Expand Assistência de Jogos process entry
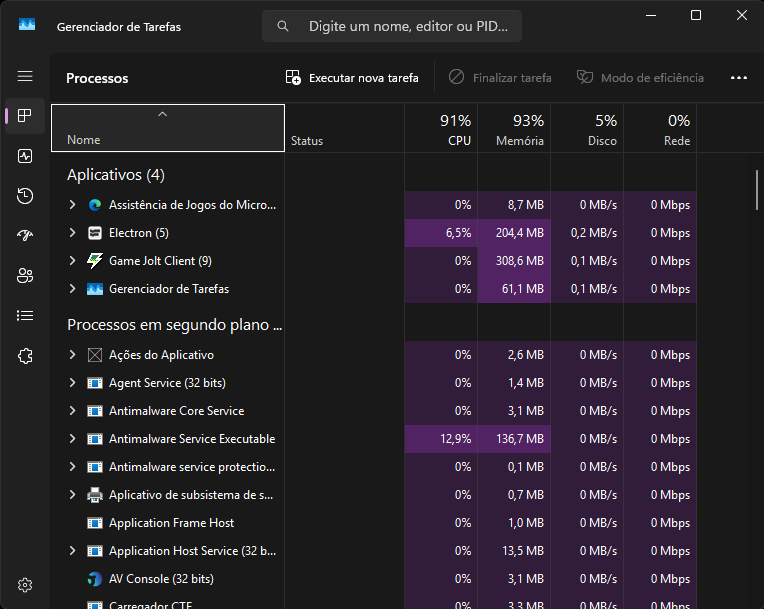 pyautogui.click(x=72, y=205)
